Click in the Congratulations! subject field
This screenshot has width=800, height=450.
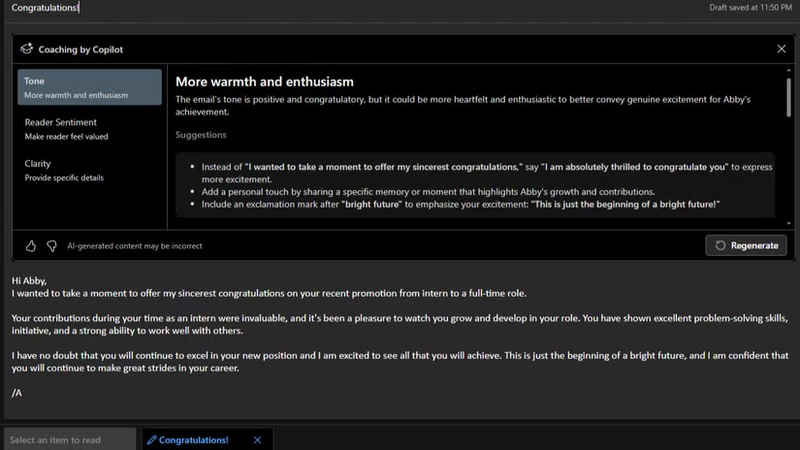(x=200, y=8)
